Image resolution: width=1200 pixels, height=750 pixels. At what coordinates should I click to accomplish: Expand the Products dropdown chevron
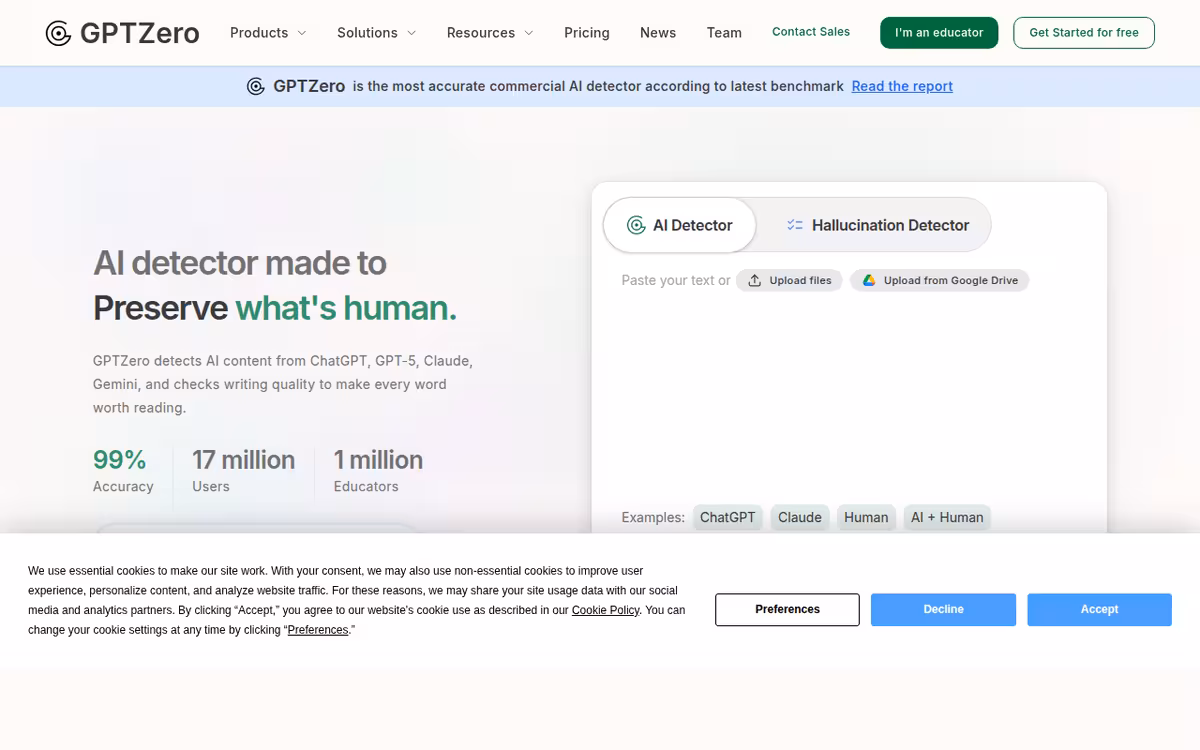(x=302, y=33)
